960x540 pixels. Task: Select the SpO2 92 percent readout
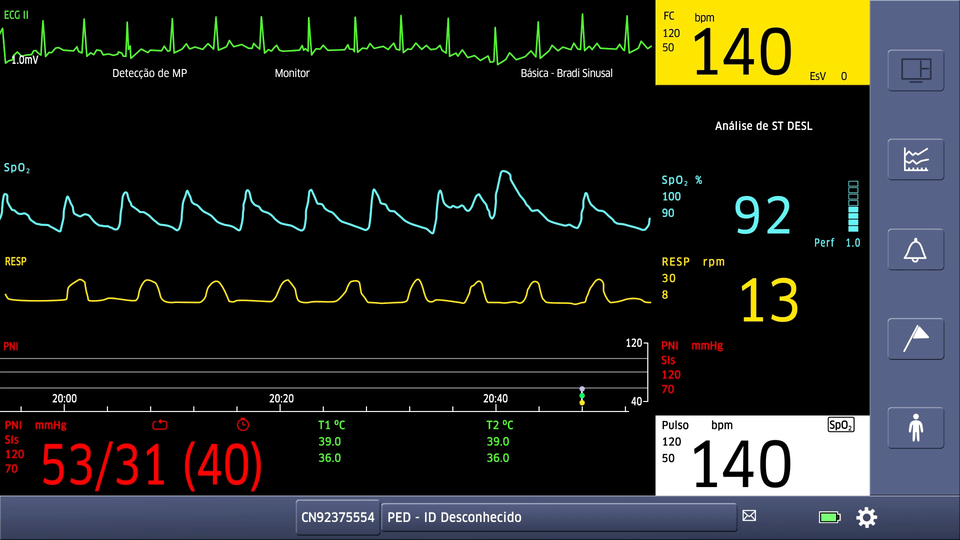(762, 215)
